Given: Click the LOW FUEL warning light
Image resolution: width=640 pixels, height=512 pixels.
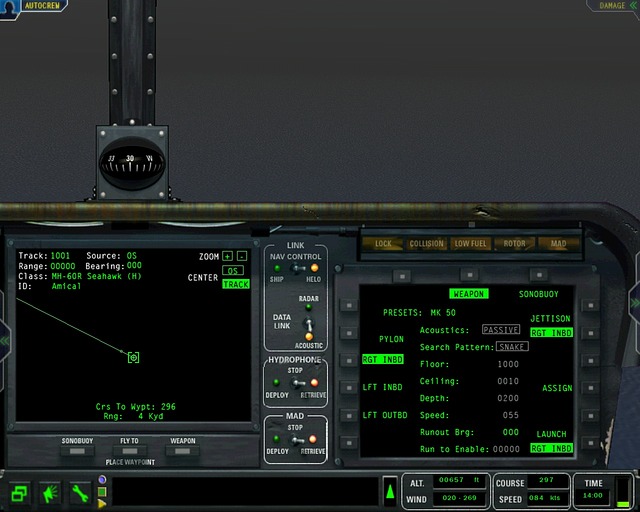Looking at the screenshot, I should [470, 244].
